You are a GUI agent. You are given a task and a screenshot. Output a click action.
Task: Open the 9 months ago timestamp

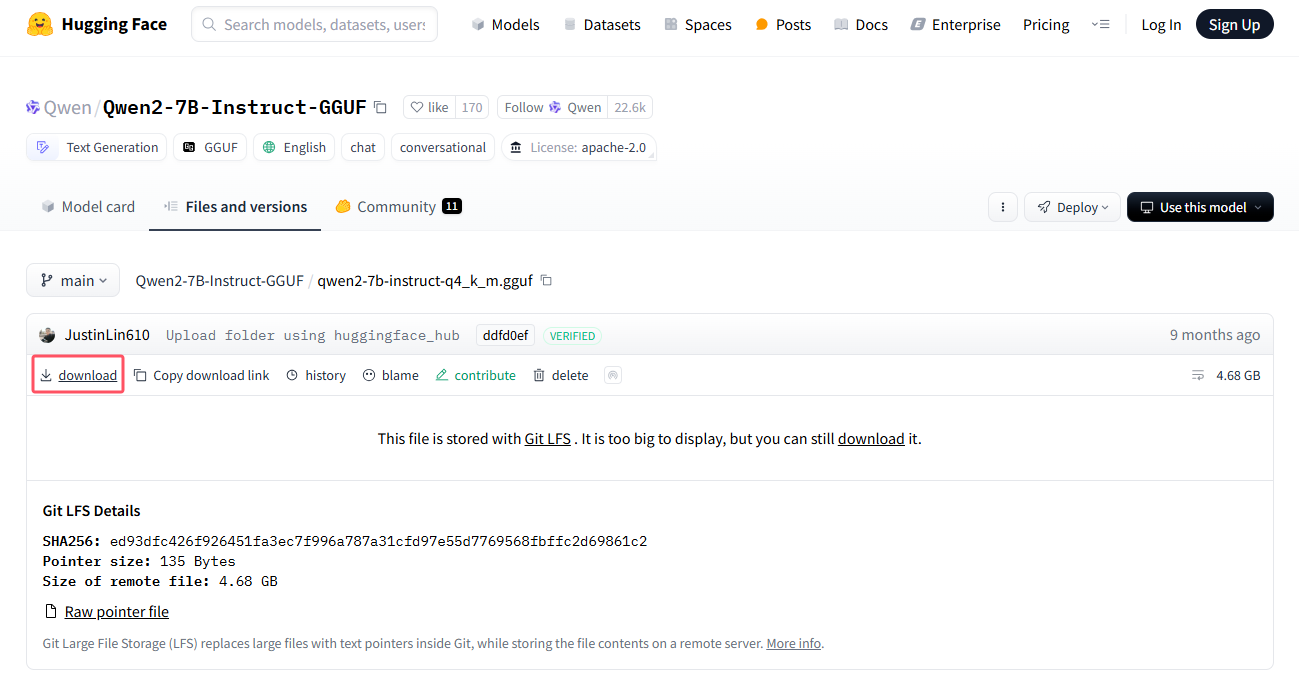(1215, 335)
